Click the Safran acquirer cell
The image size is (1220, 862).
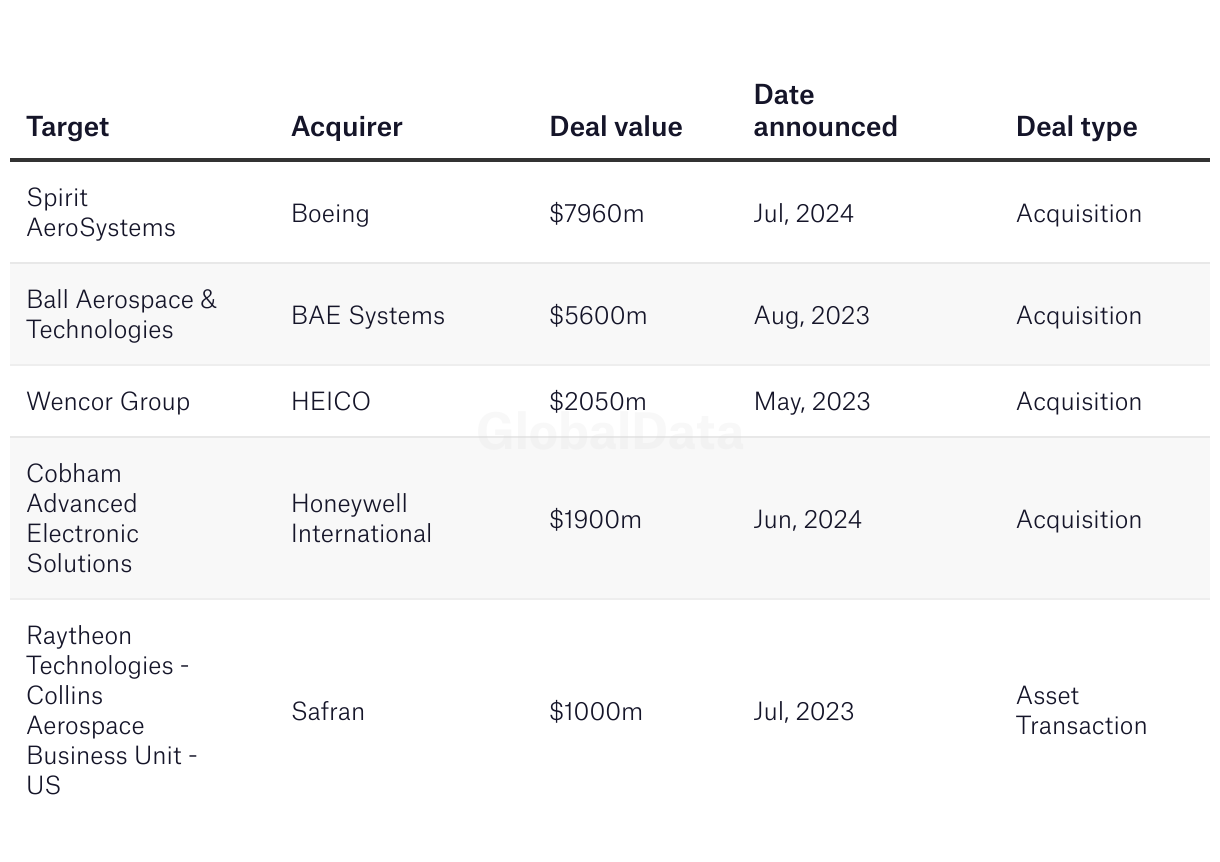327,712
